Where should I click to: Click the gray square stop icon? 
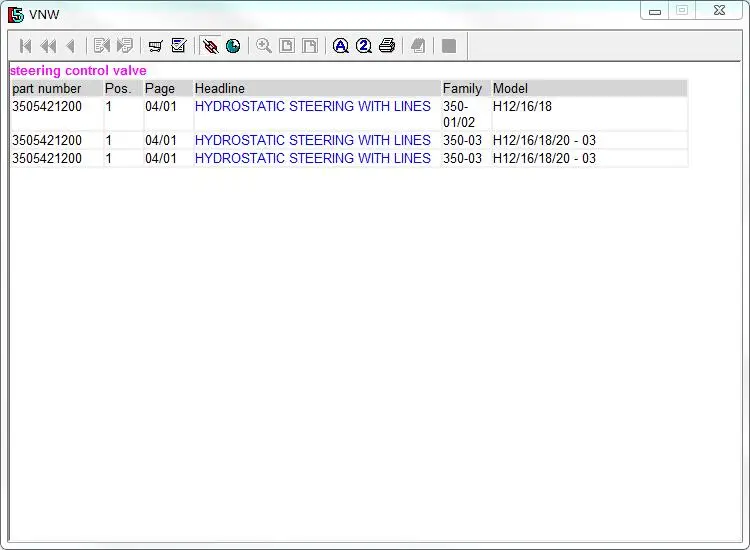[449, 46]
